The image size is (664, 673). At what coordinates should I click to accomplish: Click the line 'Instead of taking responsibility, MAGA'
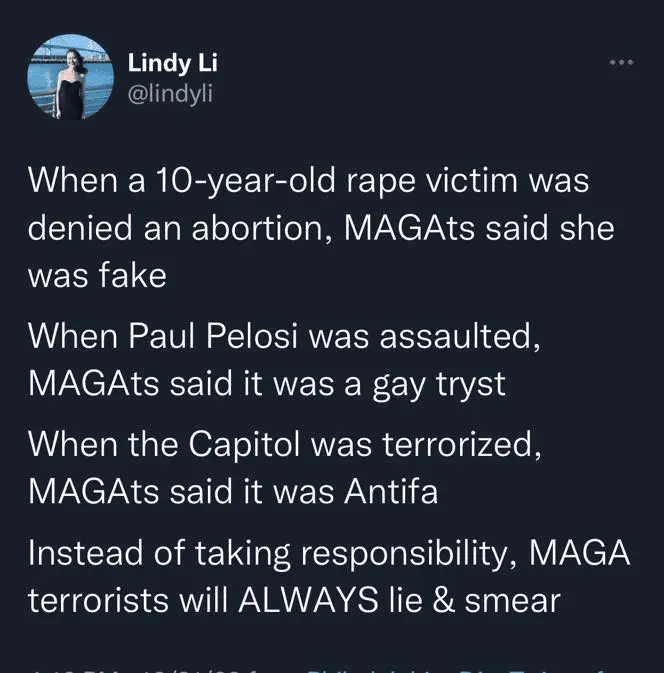tap(328, 552)
